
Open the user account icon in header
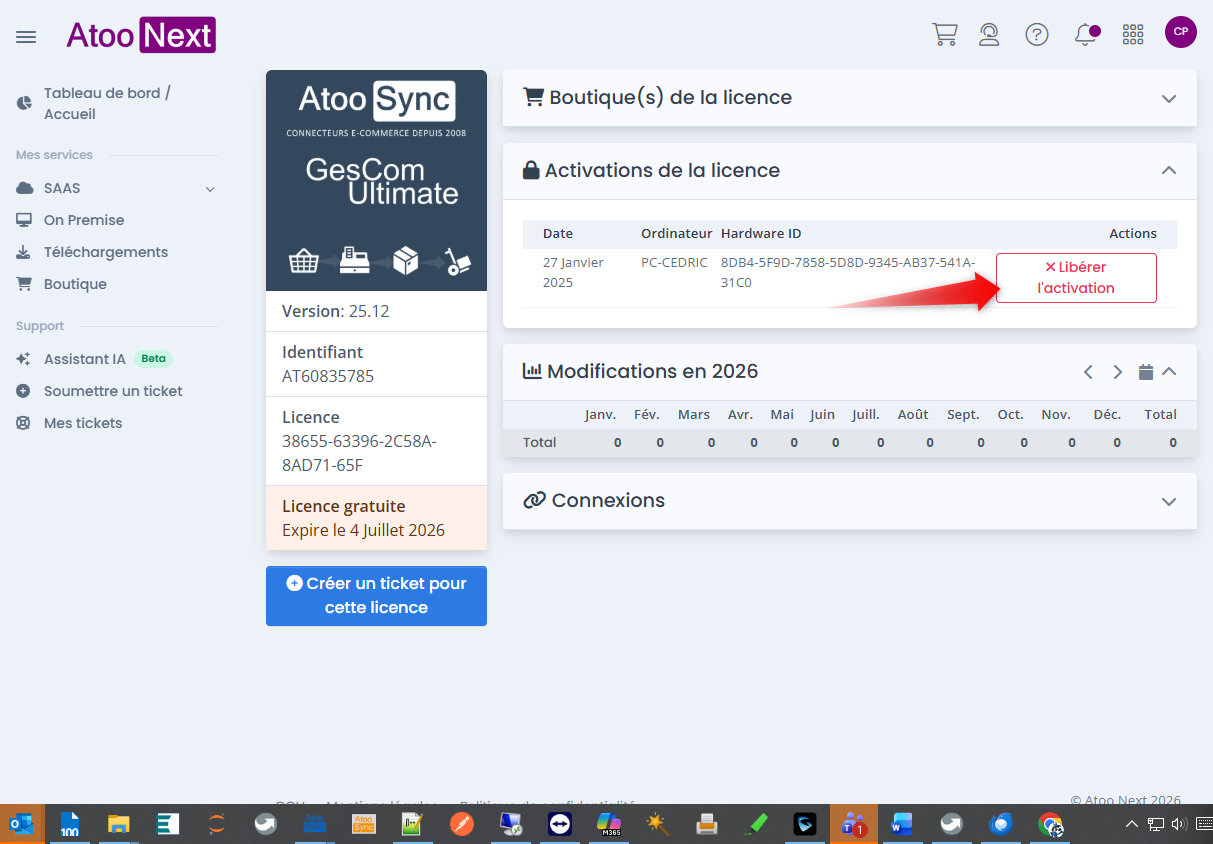click(x=989, y=34)
